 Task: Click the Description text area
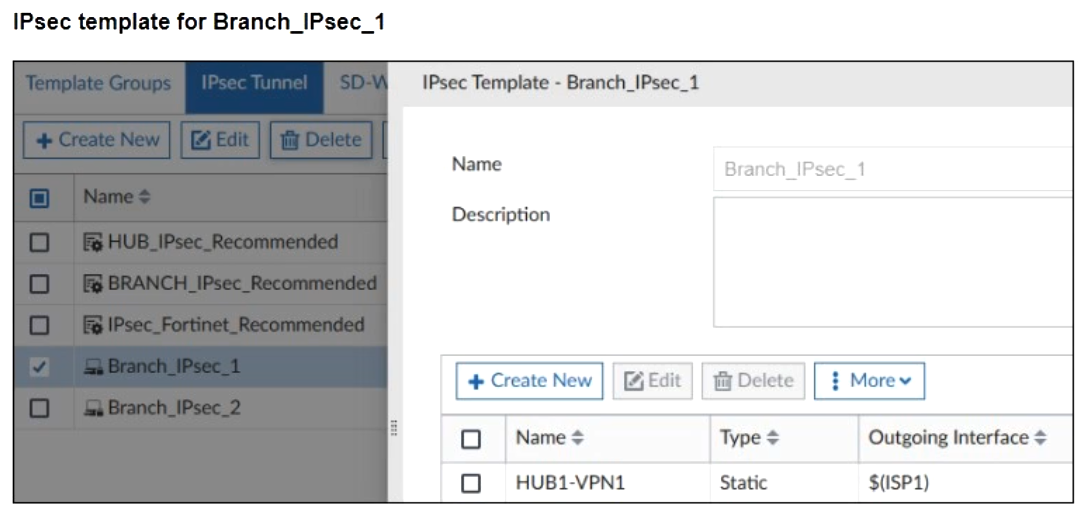(x=892, y=261)
